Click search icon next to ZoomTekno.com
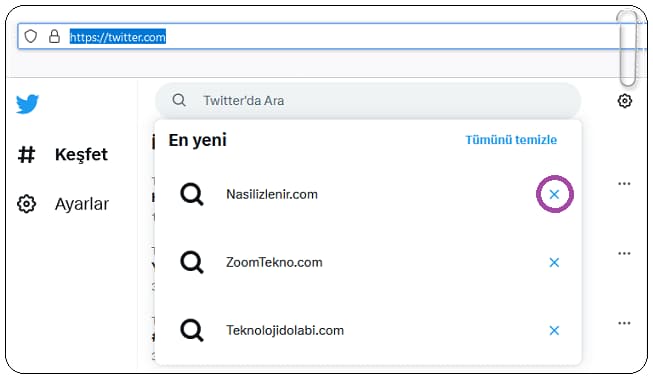Image resolution: width=653 pixels, height=379 pixels. click(x=192, y=262)
